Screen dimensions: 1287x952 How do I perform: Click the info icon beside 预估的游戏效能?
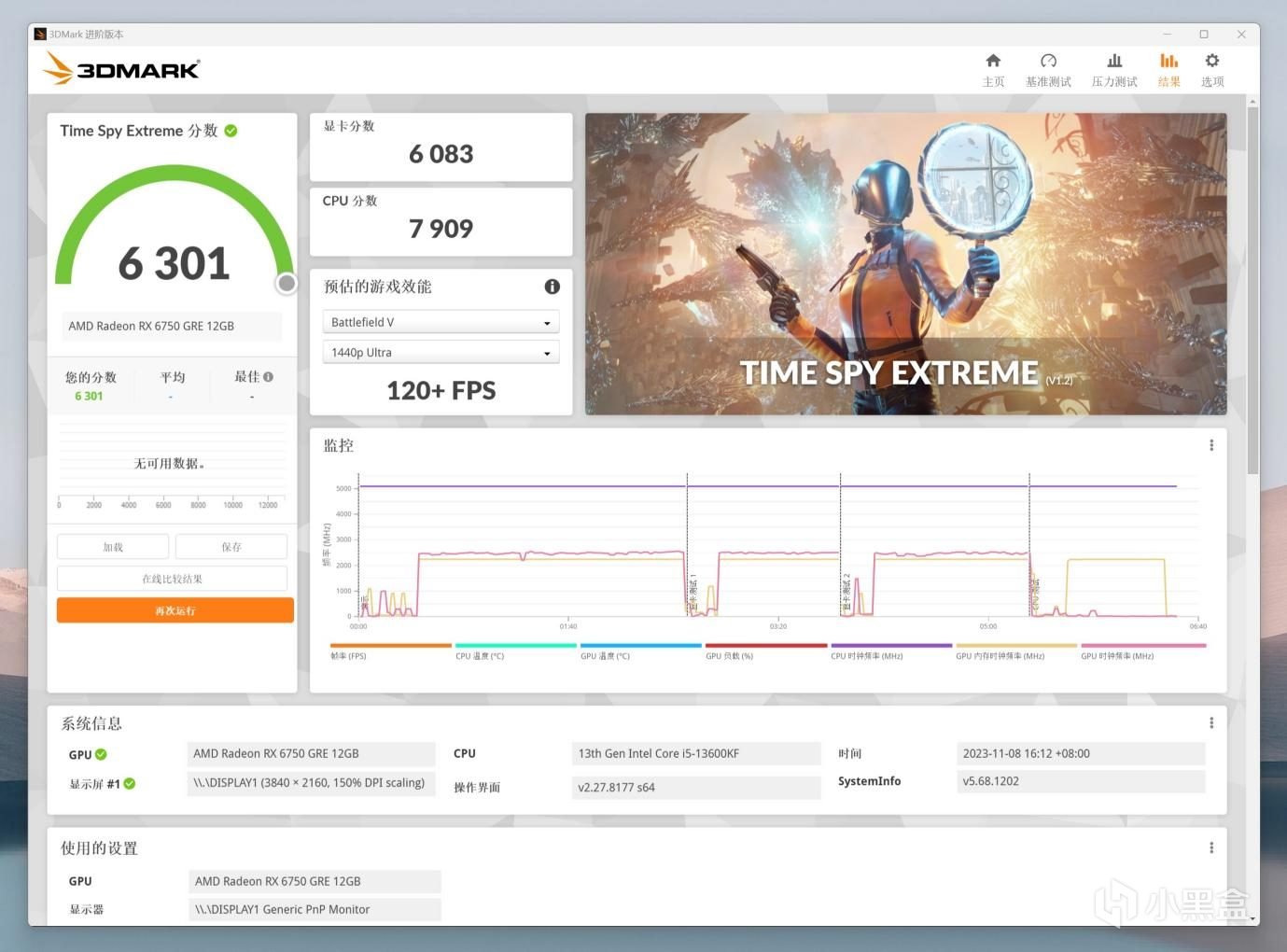pyautogui.click(x=553, y=287)
